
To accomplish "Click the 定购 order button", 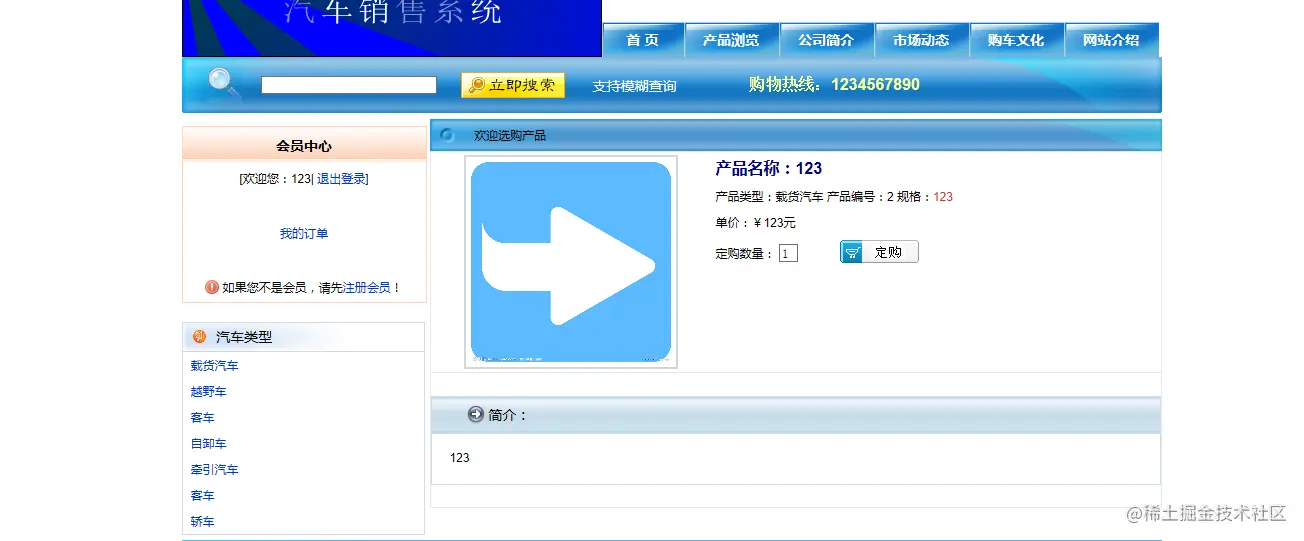I will pos(879,252).
